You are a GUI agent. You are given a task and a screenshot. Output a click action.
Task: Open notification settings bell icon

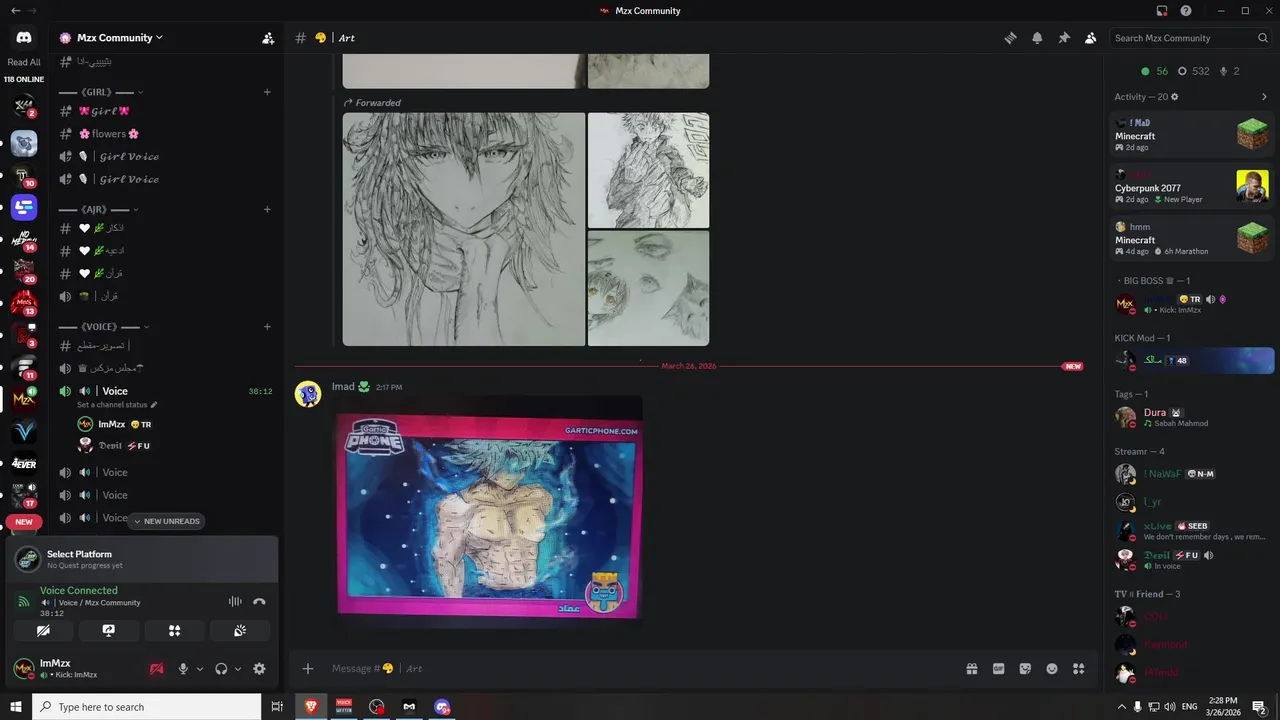[1037, 38]
